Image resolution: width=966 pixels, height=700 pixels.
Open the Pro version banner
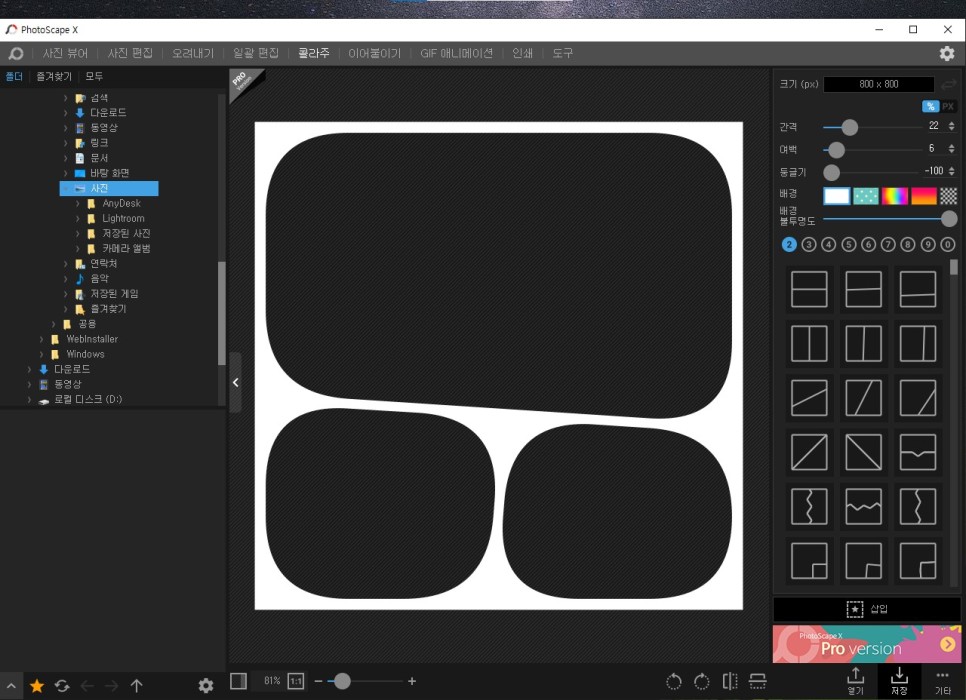click(867, 644)
